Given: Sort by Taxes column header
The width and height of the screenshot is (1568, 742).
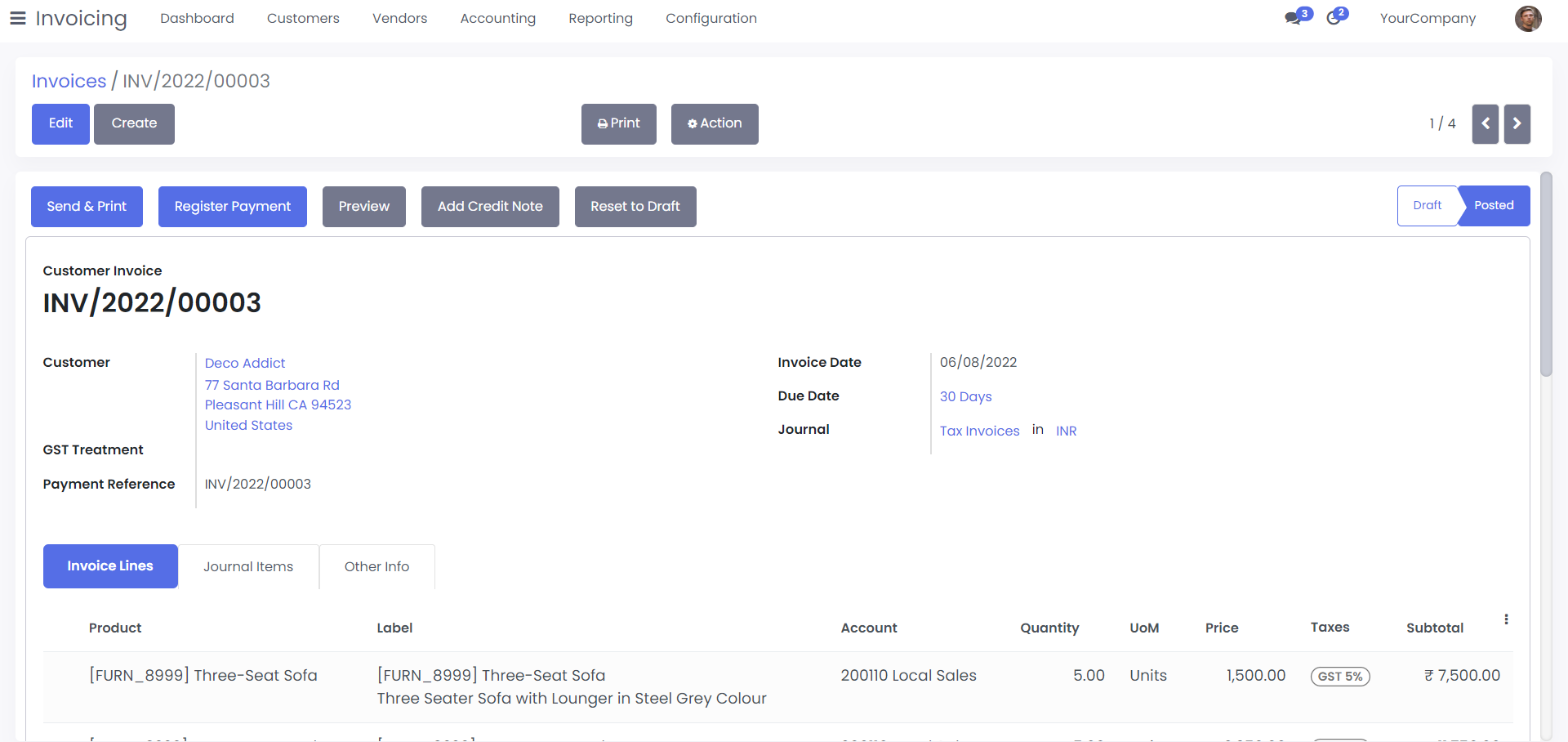Looking at the screenshot, I should click(1330, 628).
